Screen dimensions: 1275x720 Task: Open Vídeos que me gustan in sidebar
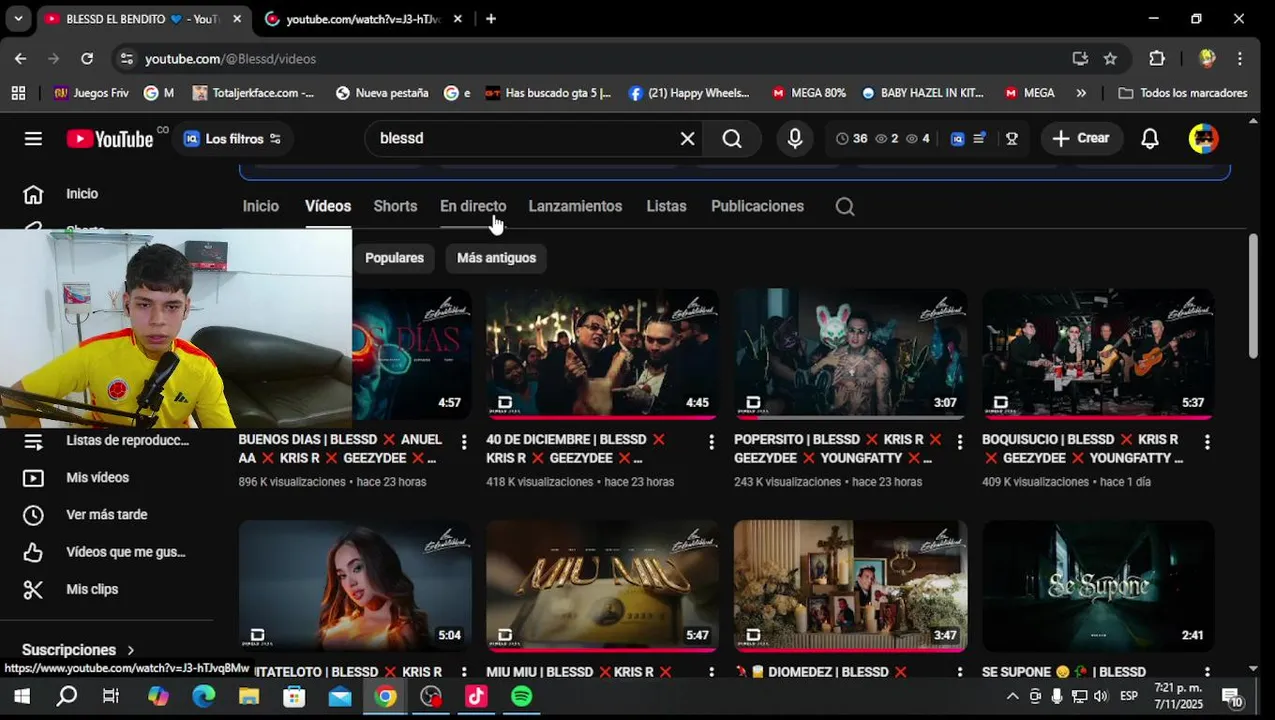[x=125, y=552]
